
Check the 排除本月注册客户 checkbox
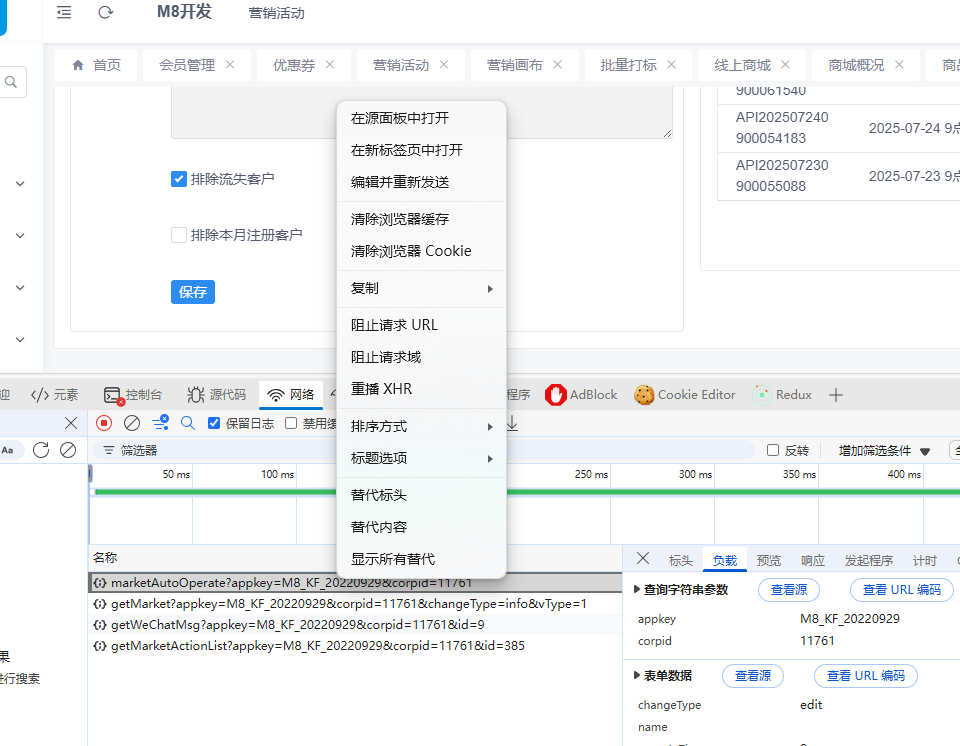point(179,235)
